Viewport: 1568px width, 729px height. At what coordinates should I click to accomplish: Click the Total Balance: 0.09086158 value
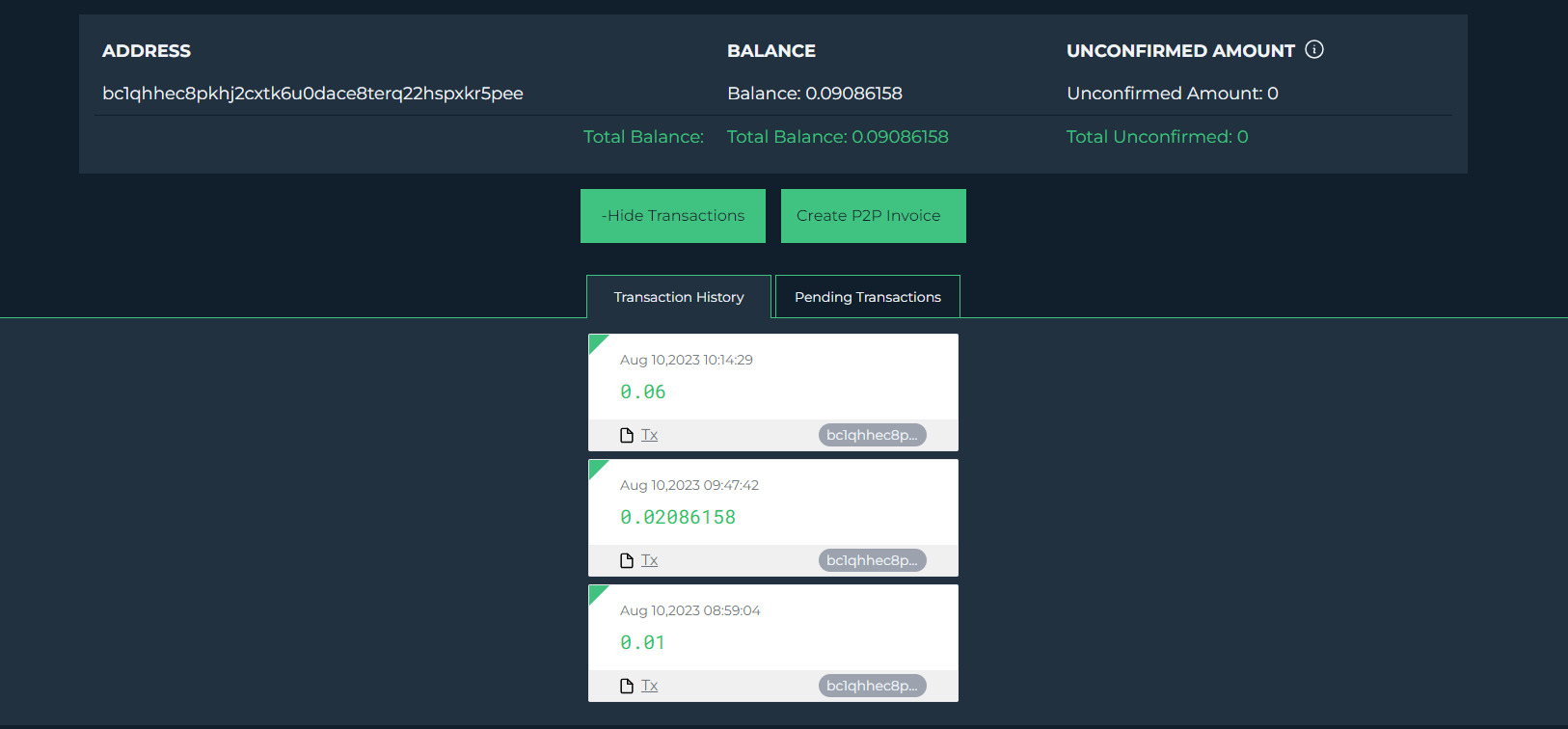[x=837, y=137]
